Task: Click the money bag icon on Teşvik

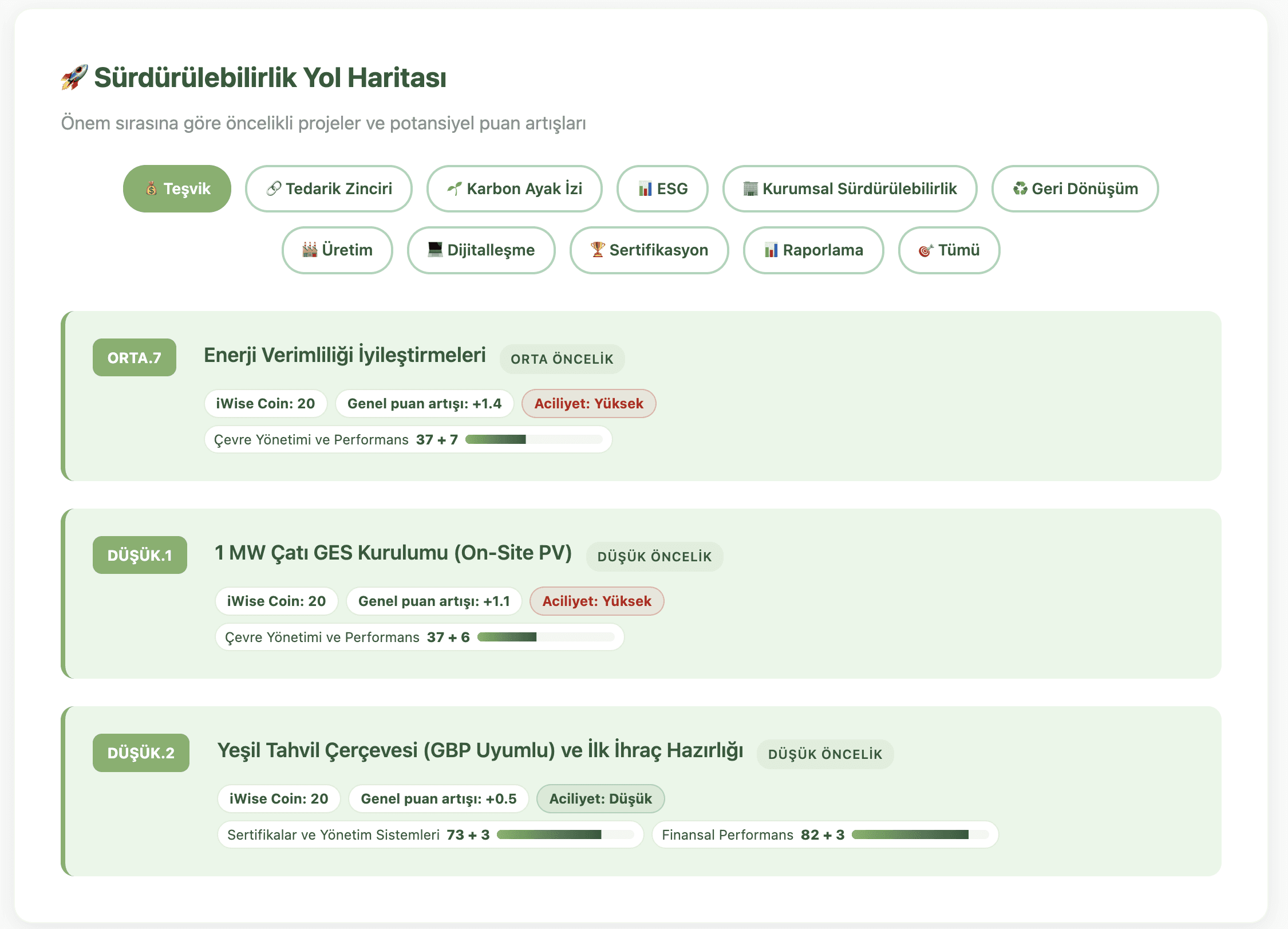Action: (x=151, y=188)
